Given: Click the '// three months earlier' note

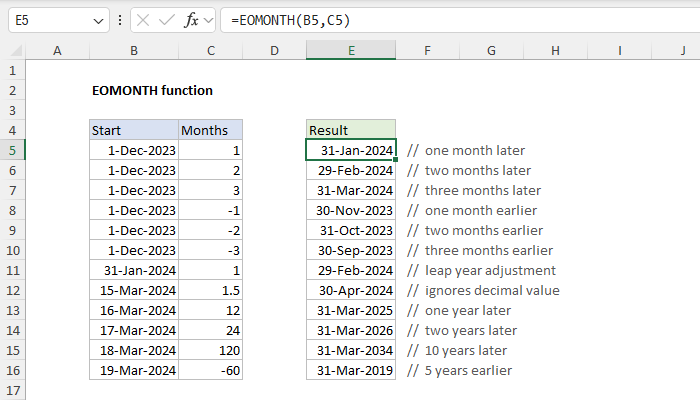Looking at the screenshot, I should (x=480, y=250).
